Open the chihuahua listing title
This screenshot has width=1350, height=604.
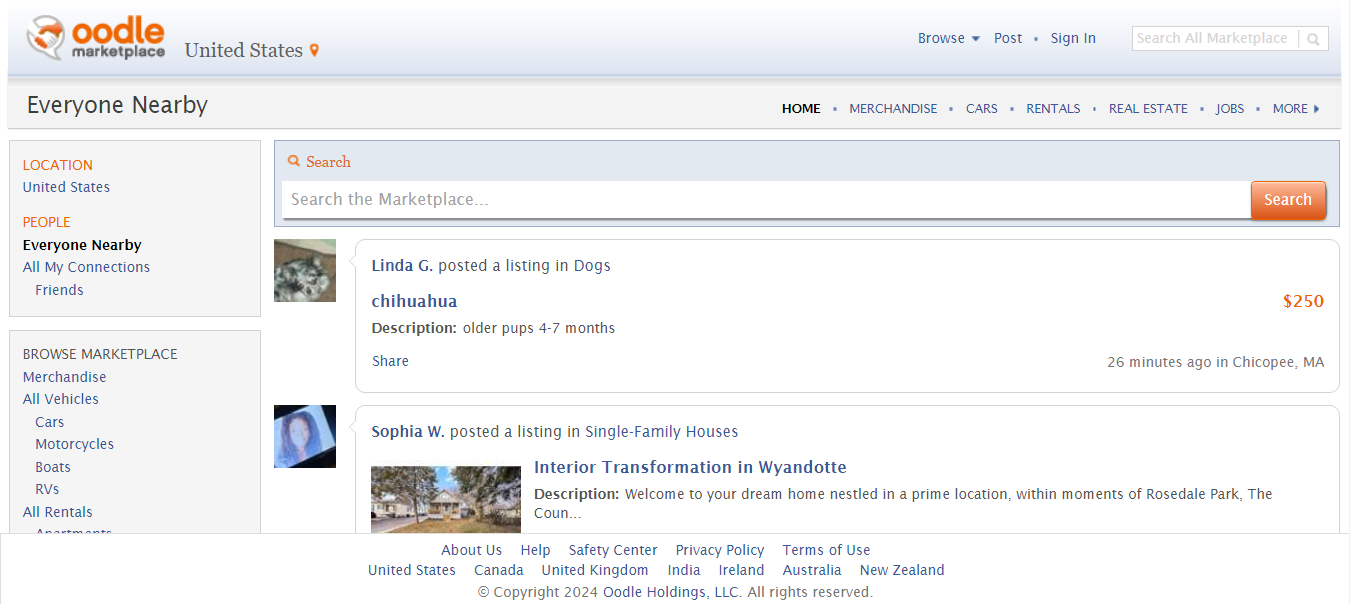[x=414, y=301]
